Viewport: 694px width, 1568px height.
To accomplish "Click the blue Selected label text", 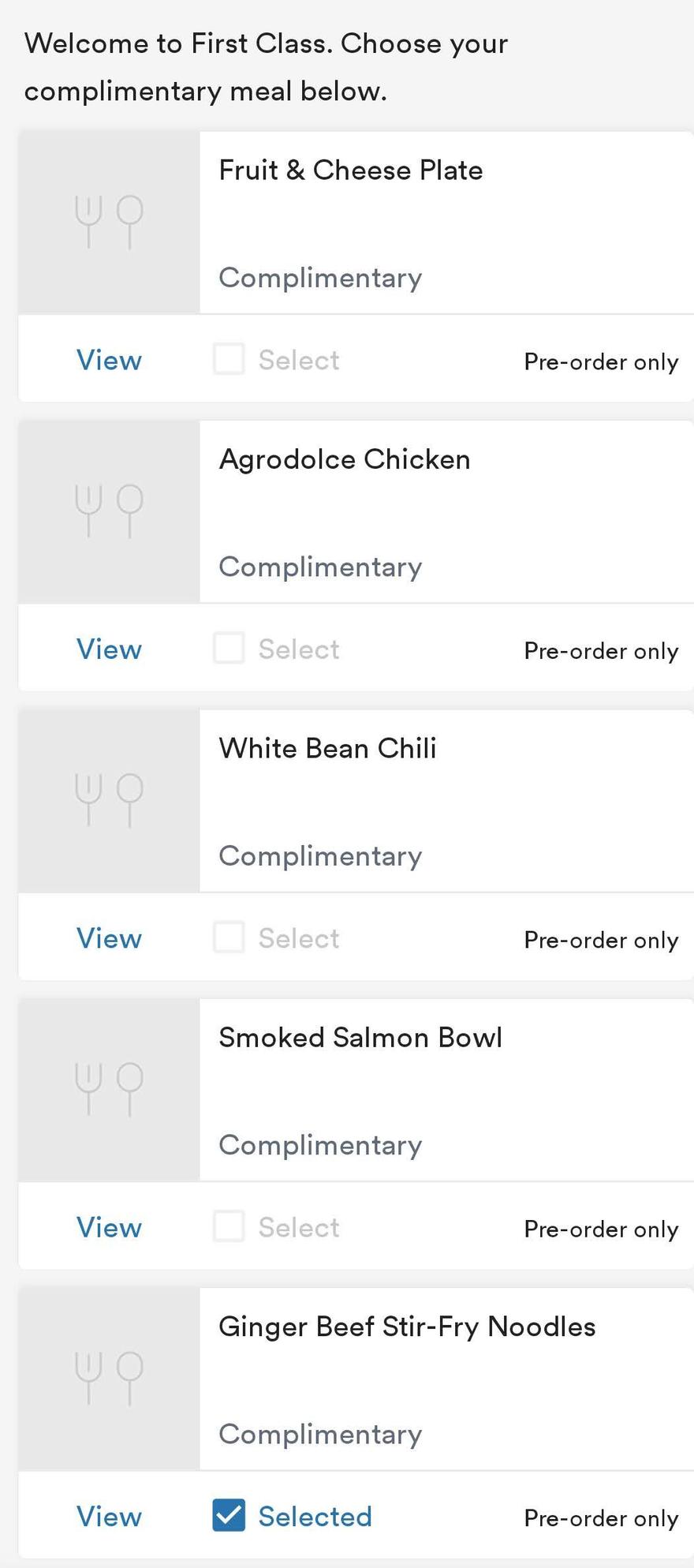I will pos(315,1516).
